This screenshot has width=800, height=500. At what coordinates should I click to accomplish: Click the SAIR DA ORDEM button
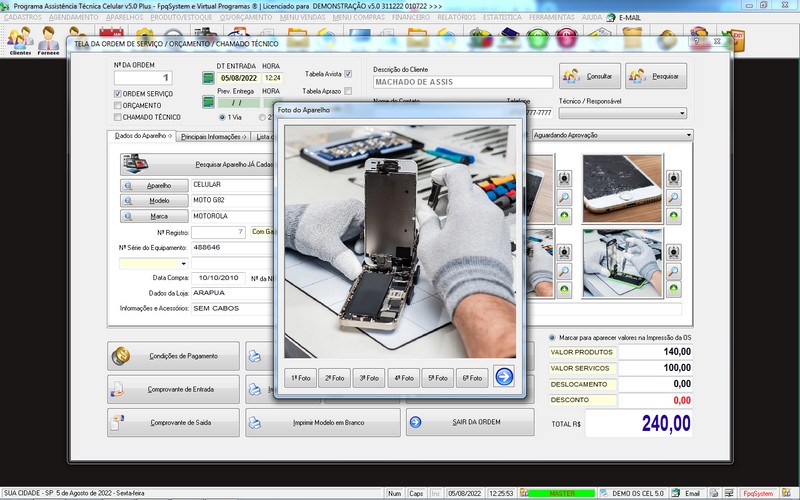[x=470, y=422]
